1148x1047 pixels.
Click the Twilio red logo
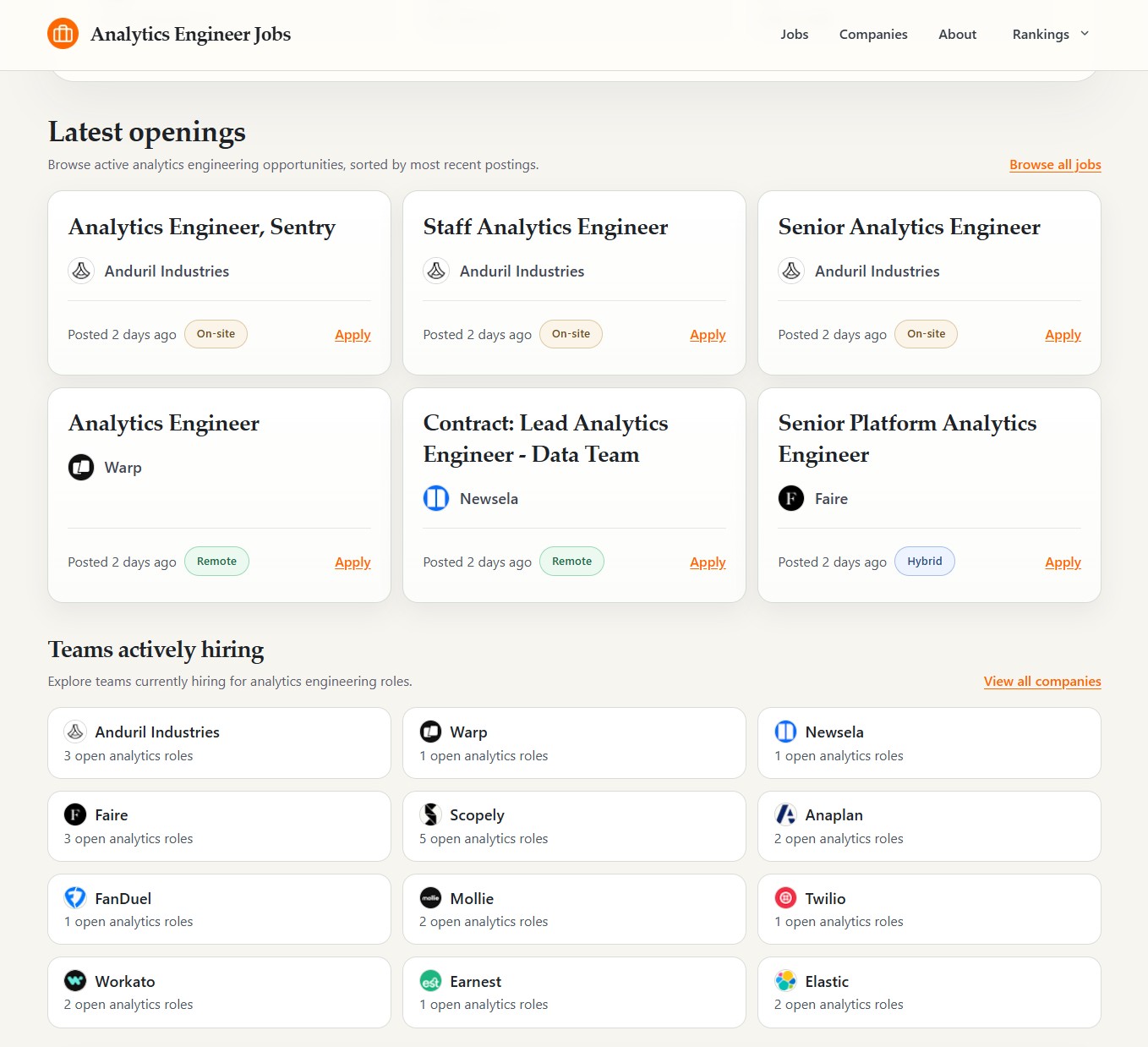(785, 898)
